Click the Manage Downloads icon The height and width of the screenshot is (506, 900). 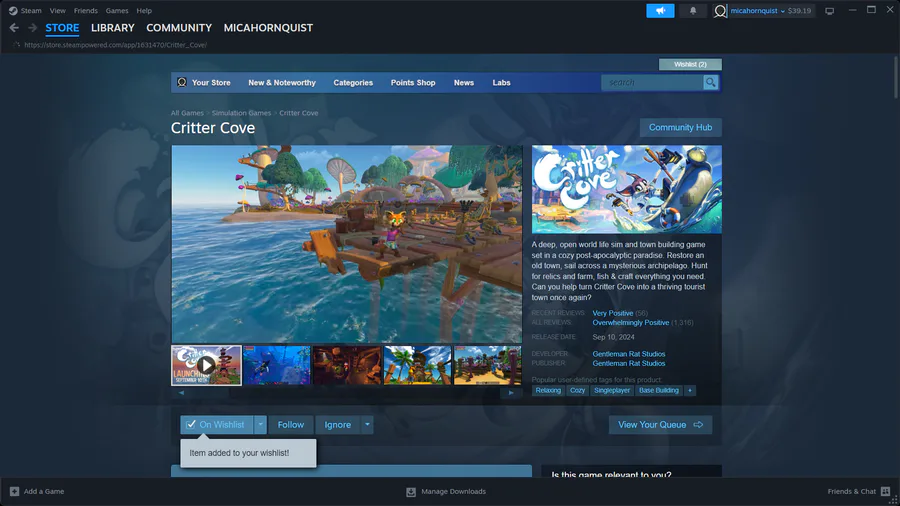click(x=410, y=492)
